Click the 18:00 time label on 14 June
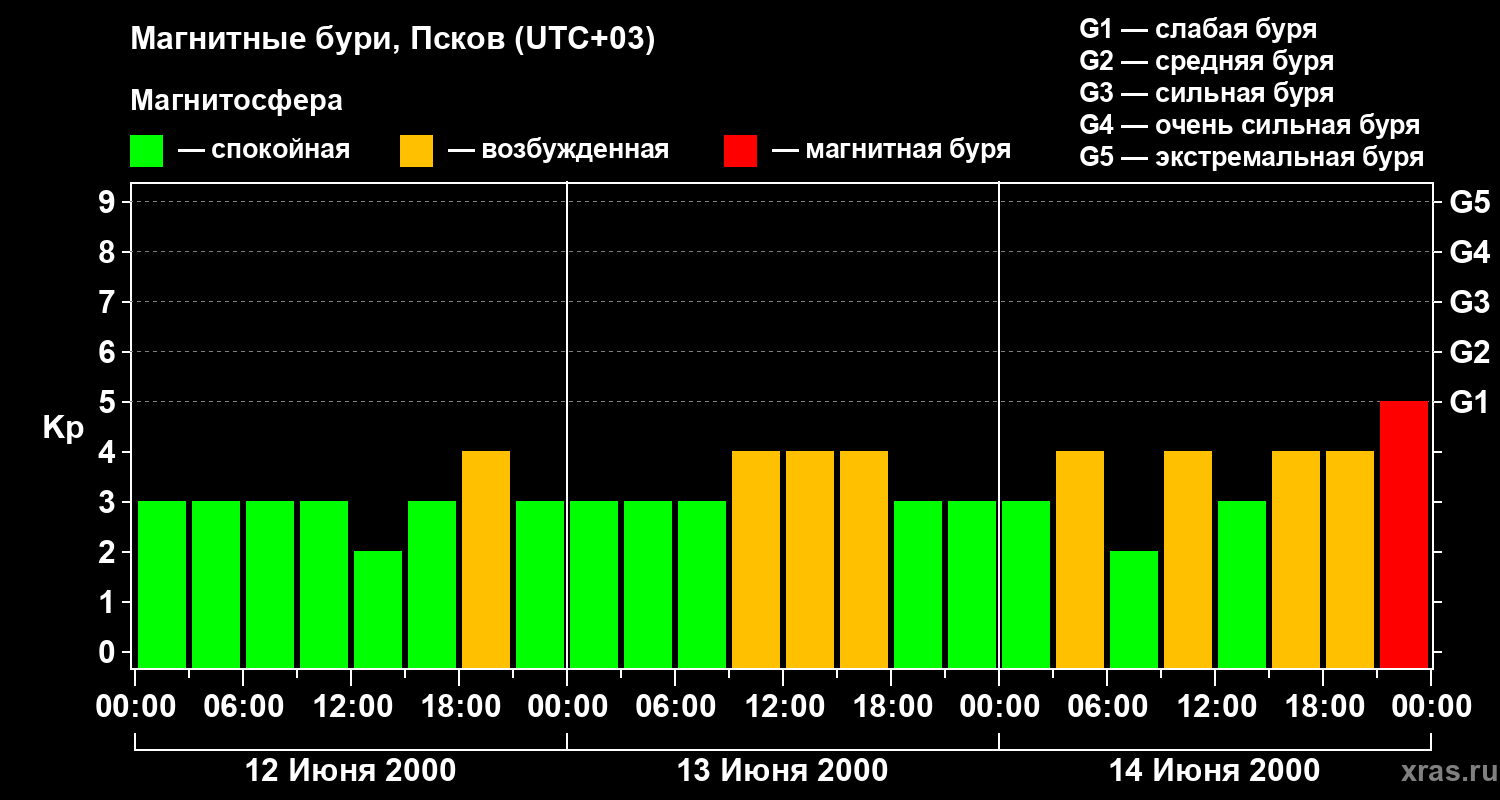 1323,706
